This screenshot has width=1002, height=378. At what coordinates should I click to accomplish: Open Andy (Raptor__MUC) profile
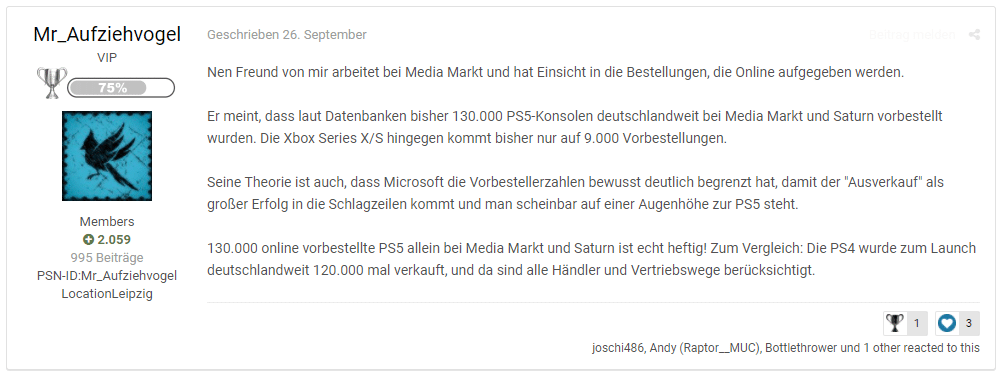(x=704, y=348)
